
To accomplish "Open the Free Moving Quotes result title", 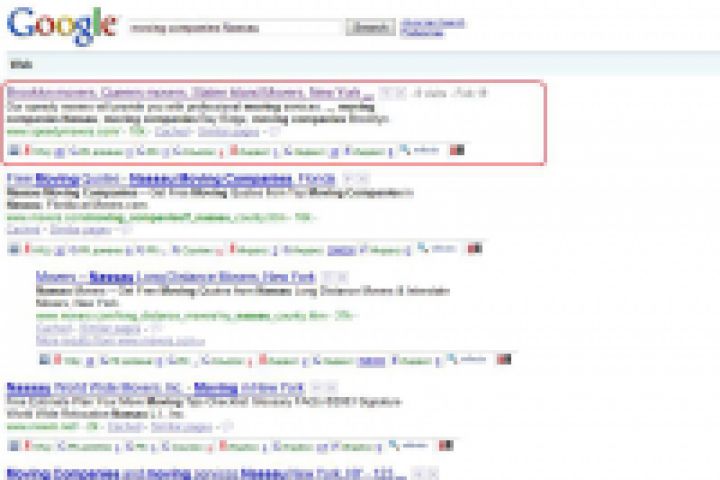I will coord(171,179).
